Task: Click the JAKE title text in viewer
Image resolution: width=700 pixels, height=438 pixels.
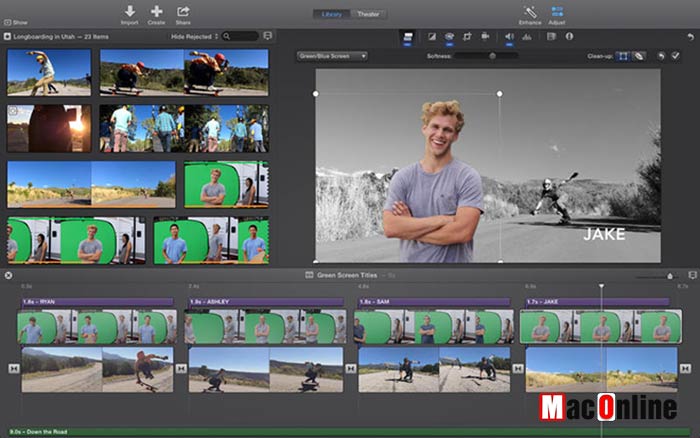Action: (604, 234)
